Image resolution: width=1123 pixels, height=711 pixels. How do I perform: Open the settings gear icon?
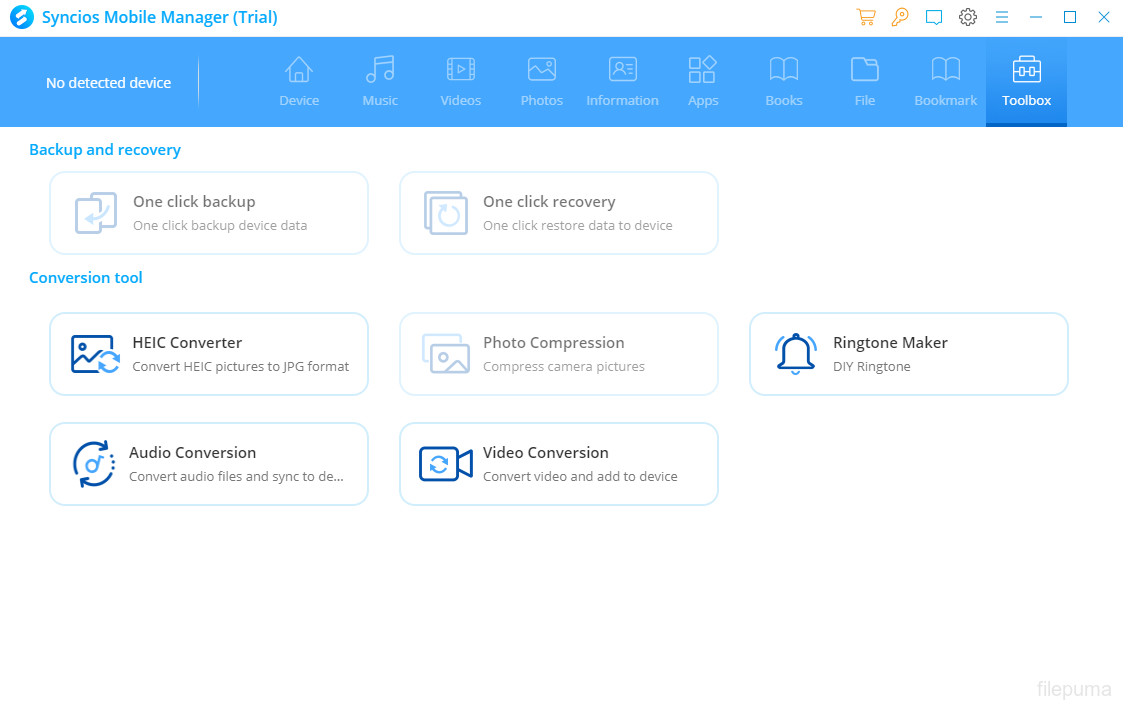(x=968, y=17)
